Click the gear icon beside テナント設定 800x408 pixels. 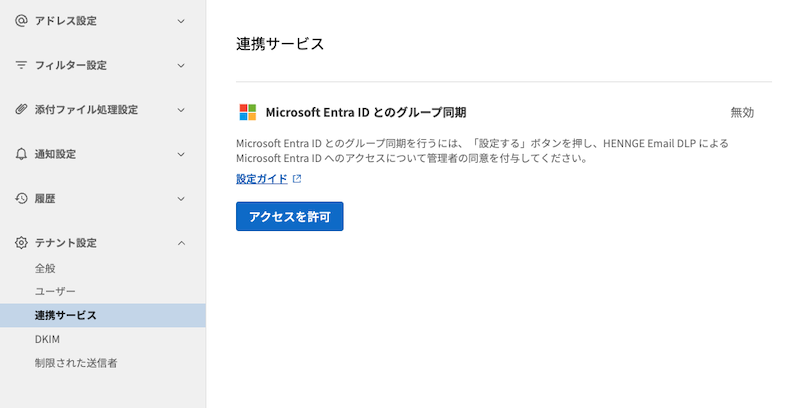click(21, 243)
